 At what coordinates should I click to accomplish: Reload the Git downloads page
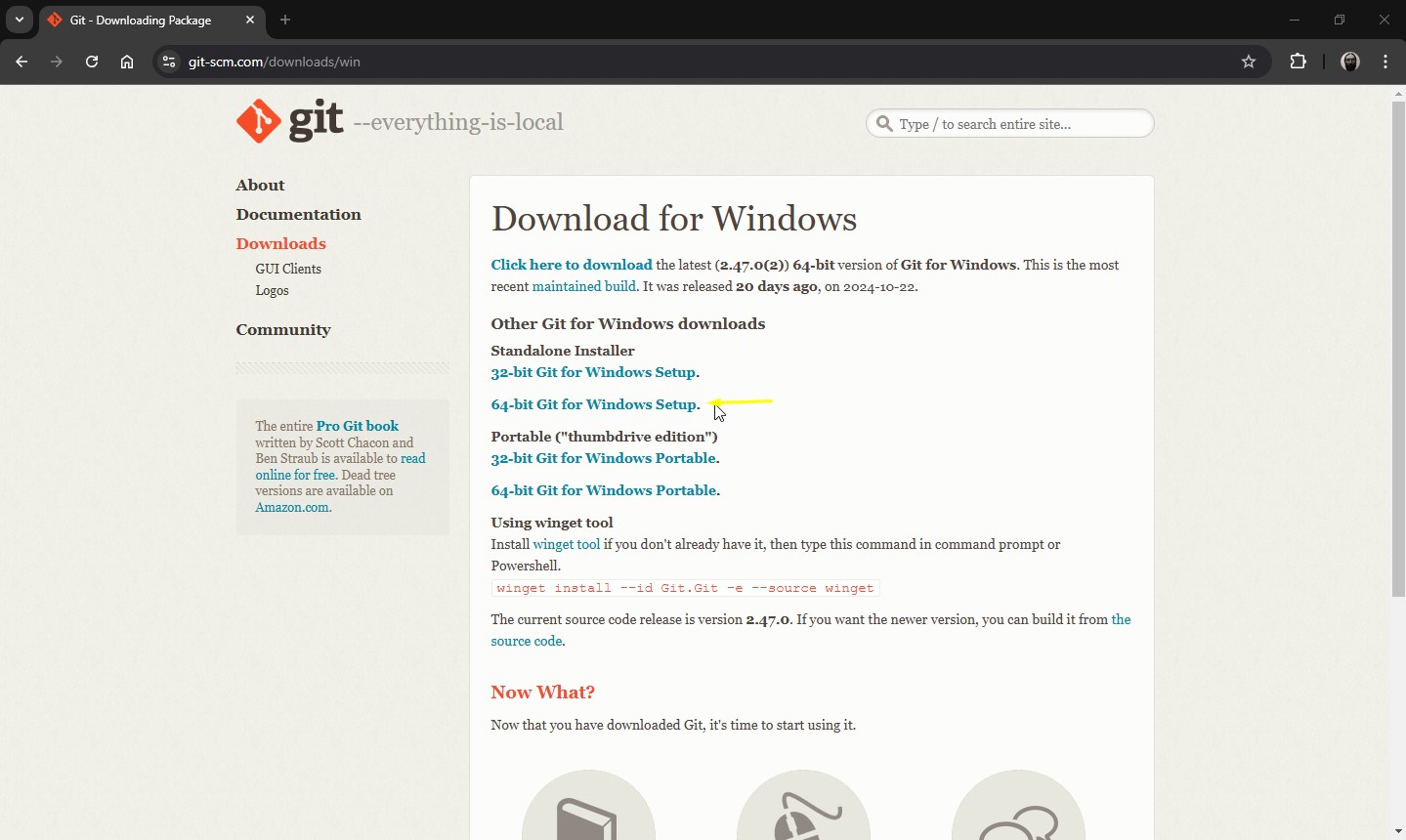92,62
